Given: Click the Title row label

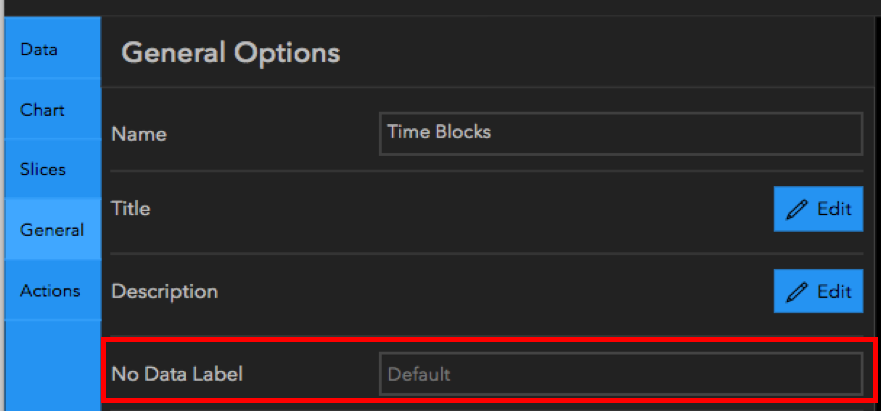Looking at the screenshot, I should [x=131, y=209].
